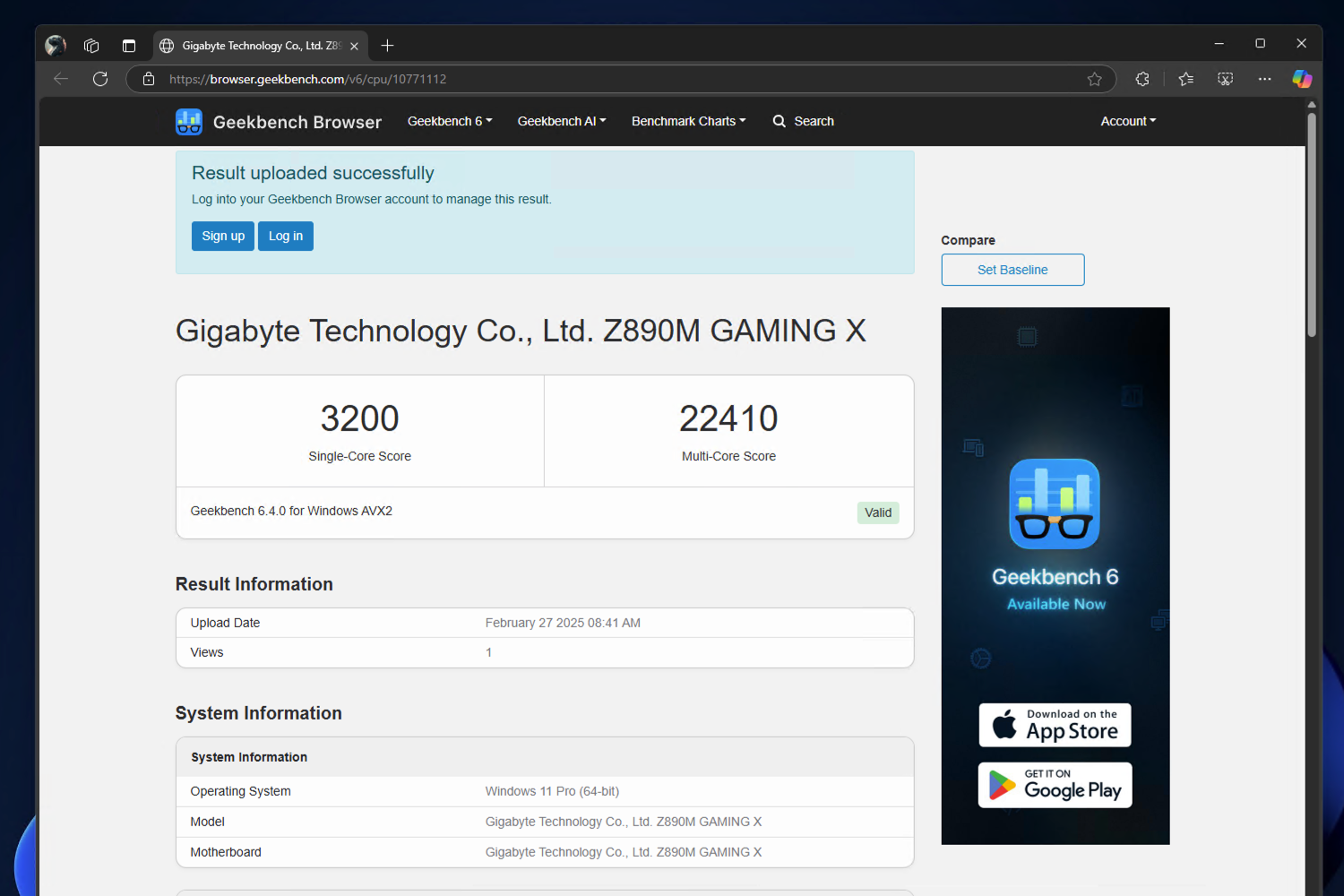Click the back arrow navigation icon
The width and height of the screenshot is (1344, 896).
tap(61, 79)
